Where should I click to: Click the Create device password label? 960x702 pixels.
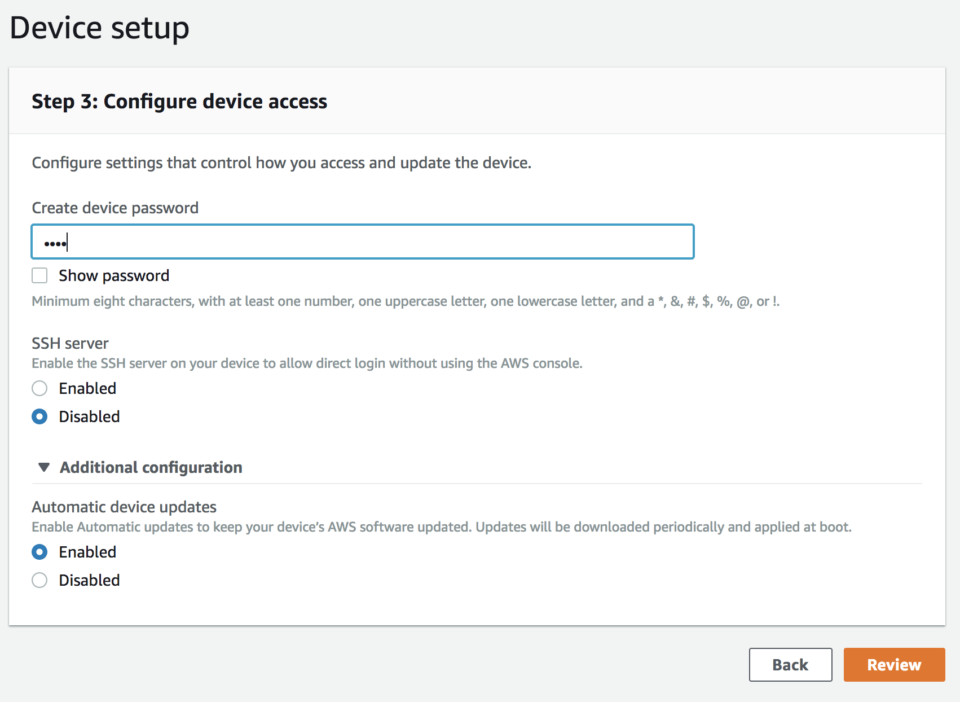click(x=115, y=208)
